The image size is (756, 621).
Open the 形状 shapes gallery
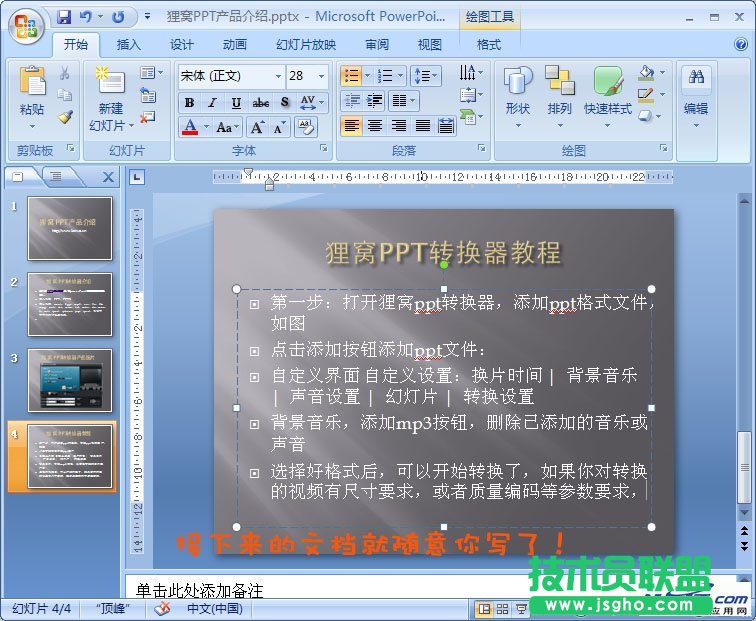click(x=518, y=96)
